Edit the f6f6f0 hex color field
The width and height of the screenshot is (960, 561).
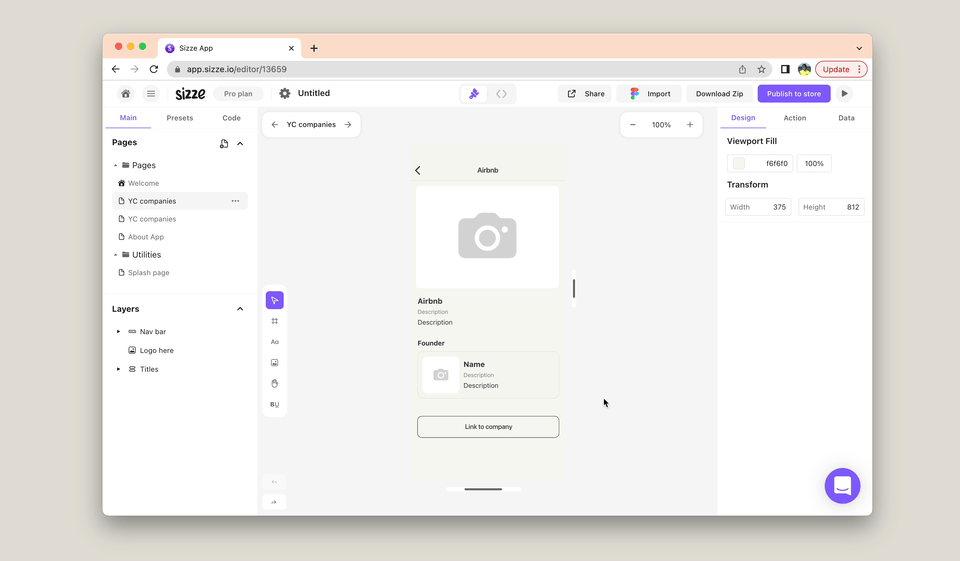pos(776,164)
